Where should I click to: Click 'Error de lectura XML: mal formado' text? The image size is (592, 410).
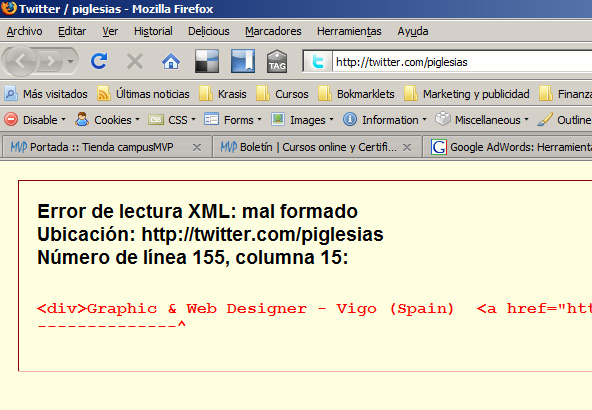pyautogui.click(x=197, y=211)
